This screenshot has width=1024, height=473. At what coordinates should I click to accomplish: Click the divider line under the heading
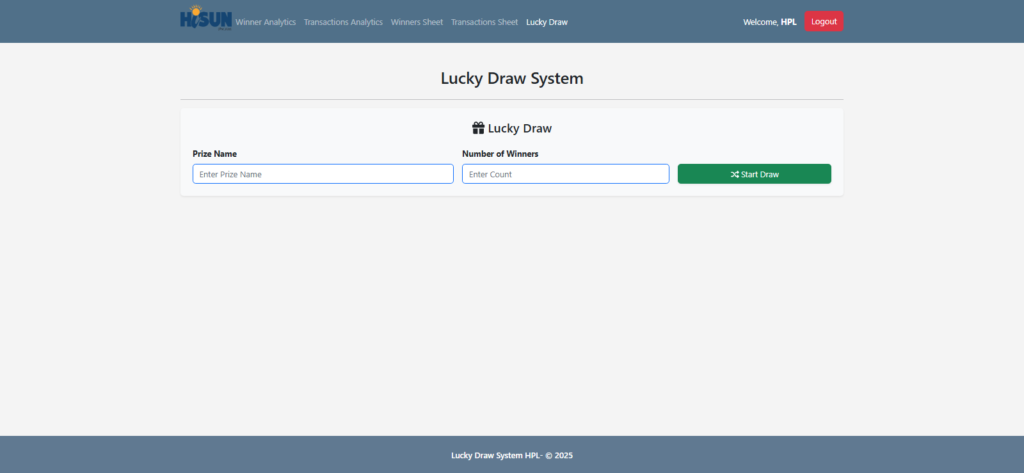click(511, 100)
